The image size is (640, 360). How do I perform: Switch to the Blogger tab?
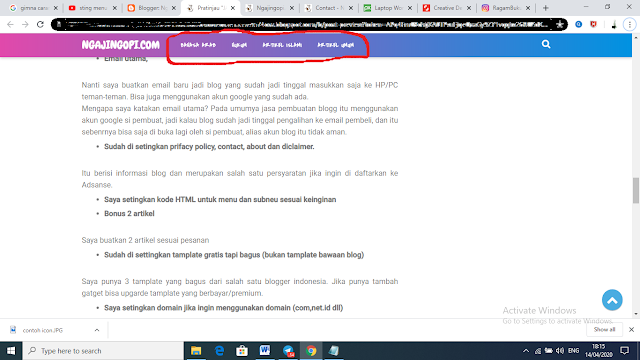click(151, 8)
